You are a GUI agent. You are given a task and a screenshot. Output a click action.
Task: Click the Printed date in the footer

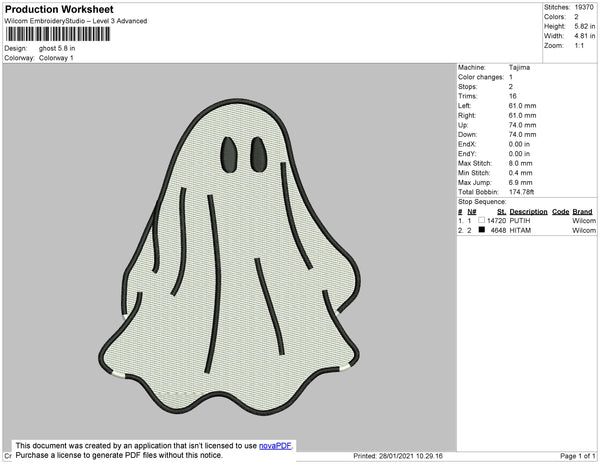pyautogui.click(x=398, y=456)
